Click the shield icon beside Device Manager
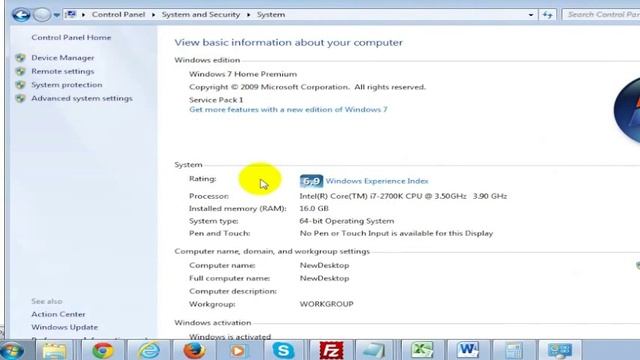This screenshot has height=360, width=640. tap(20, 58)
